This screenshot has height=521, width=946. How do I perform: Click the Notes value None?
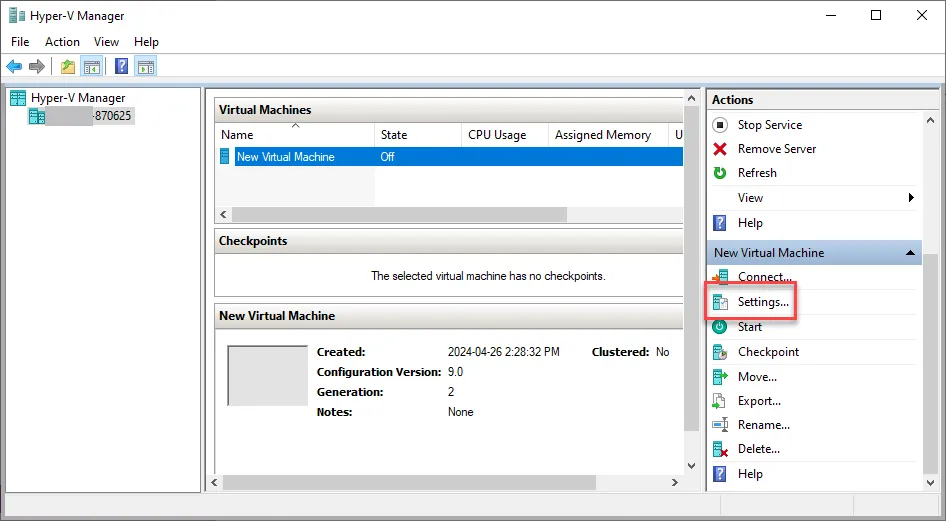(x=460, y=412)
